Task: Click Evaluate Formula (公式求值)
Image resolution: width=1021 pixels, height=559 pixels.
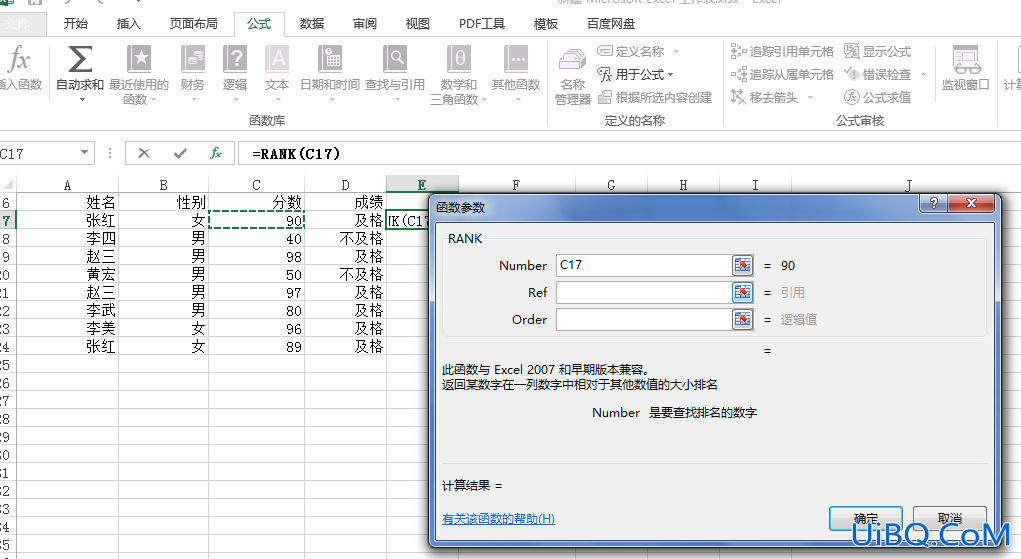Action: 878,97
